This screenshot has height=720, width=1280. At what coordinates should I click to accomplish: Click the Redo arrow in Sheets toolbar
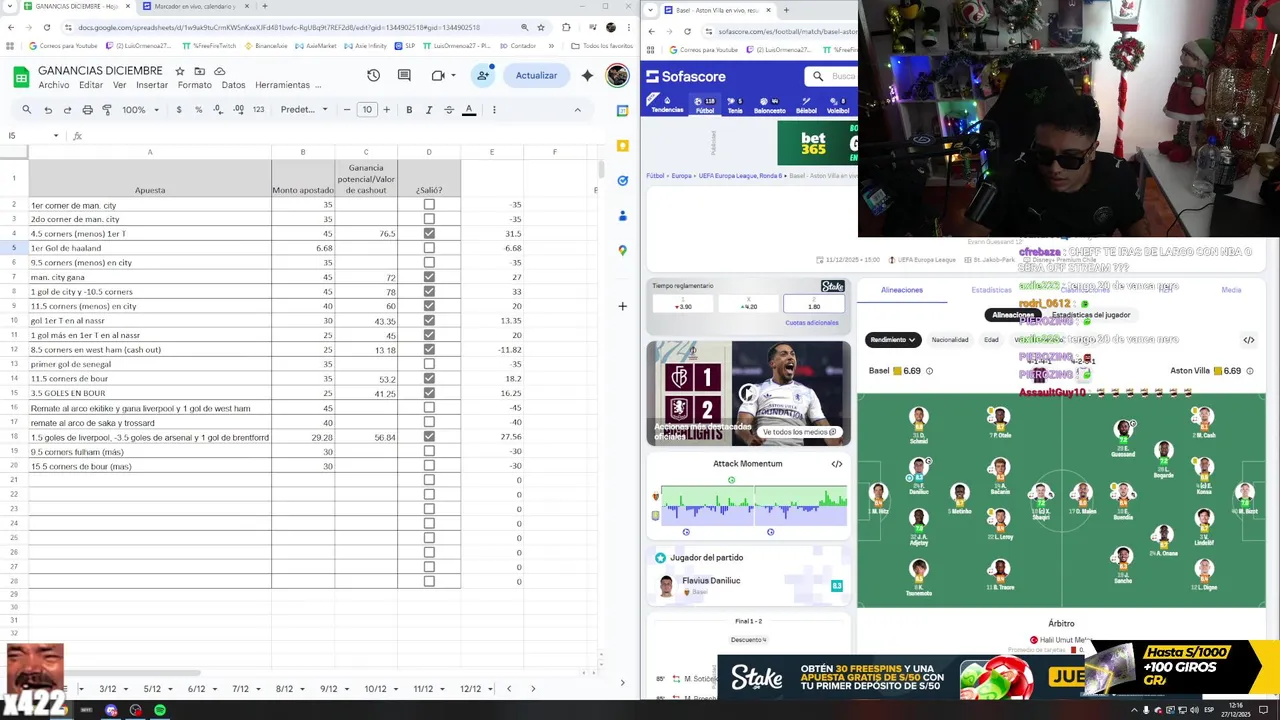pyautogui.click(x=67, y=110)
